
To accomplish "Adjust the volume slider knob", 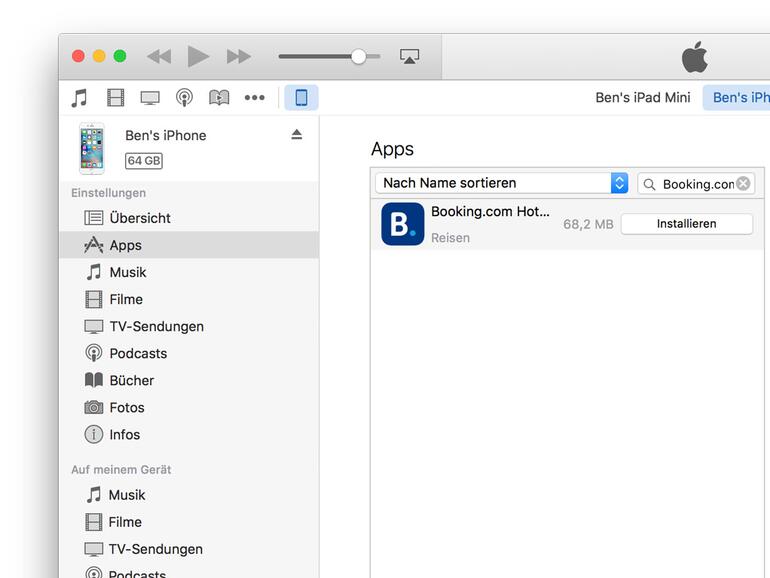I will coord(358,57).
